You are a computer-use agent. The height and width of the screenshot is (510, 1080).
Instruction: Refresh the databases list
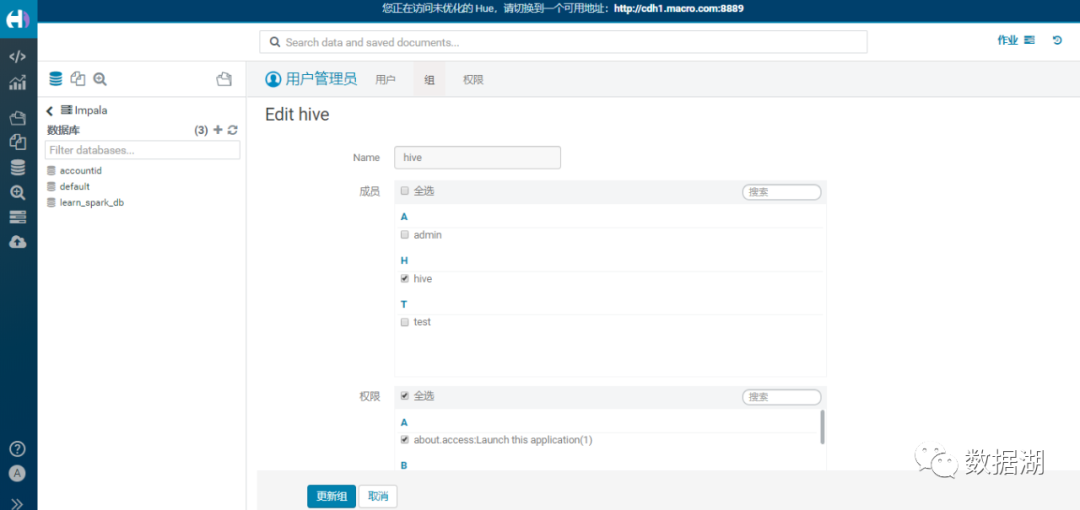[x=233, y=130]
